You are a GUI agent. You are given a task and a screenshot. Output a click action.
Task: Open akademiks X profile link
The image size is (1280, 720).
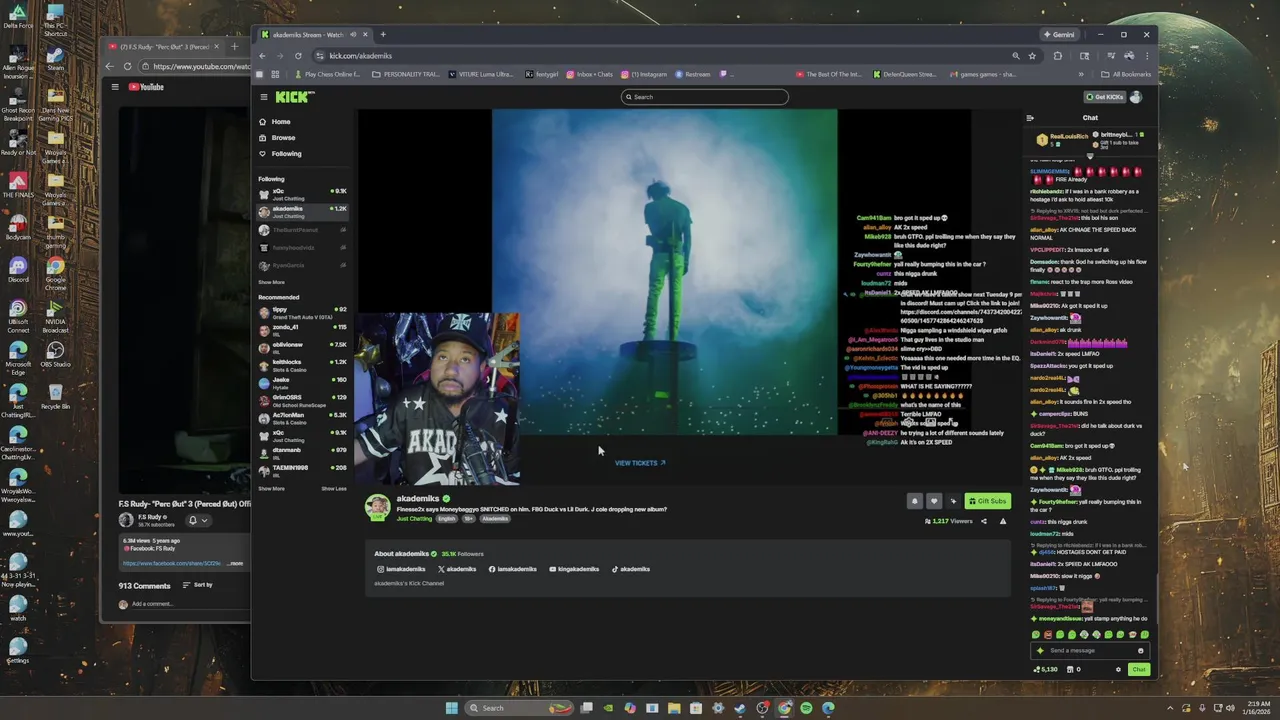pos(457,569)
